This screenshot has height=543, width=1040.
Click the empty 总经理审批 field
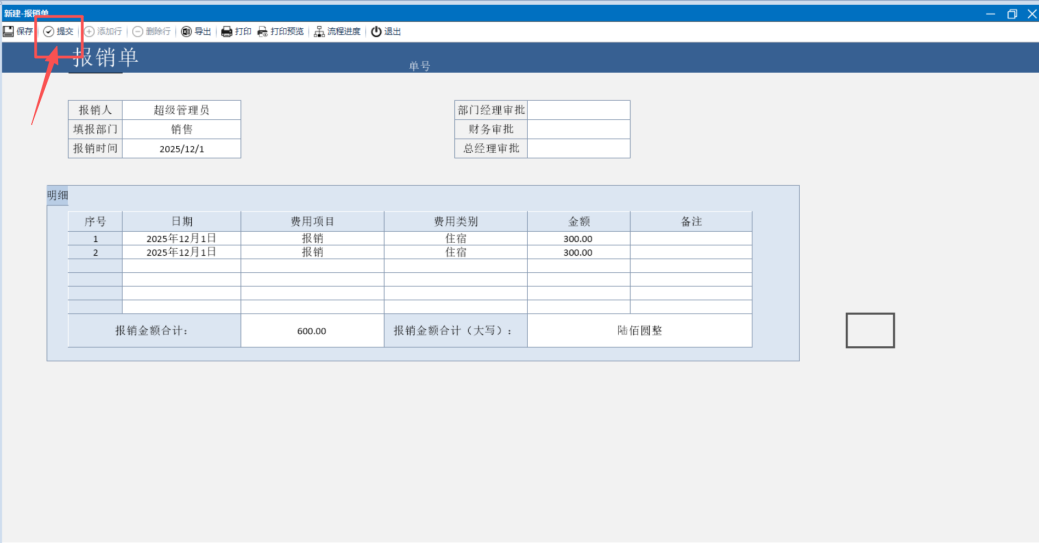(578, 148)
